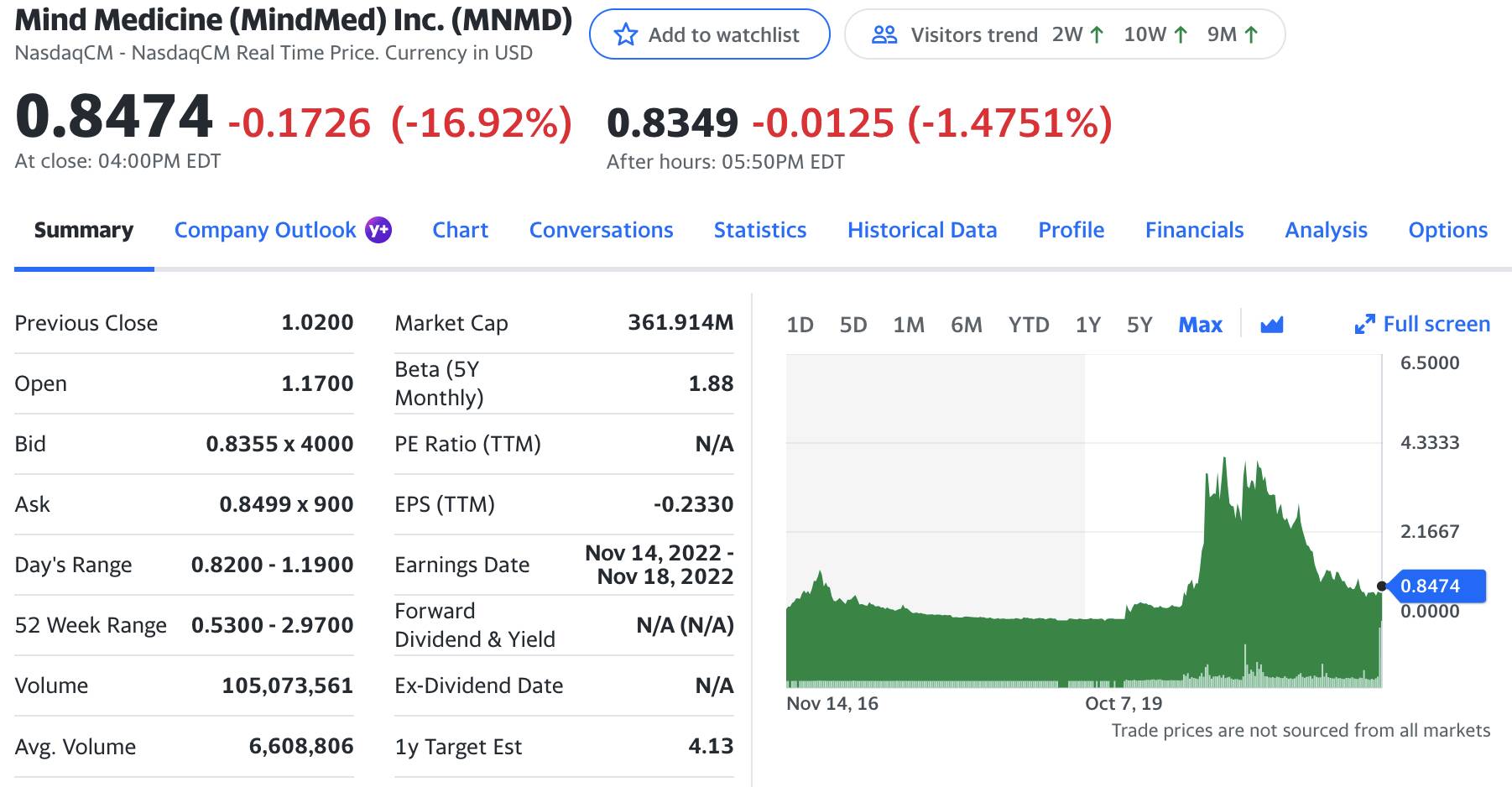The height and width of the screenshot is (787, 1512).
Task: Click the full screen expand arrows icon
Action: pos(1365,324)
